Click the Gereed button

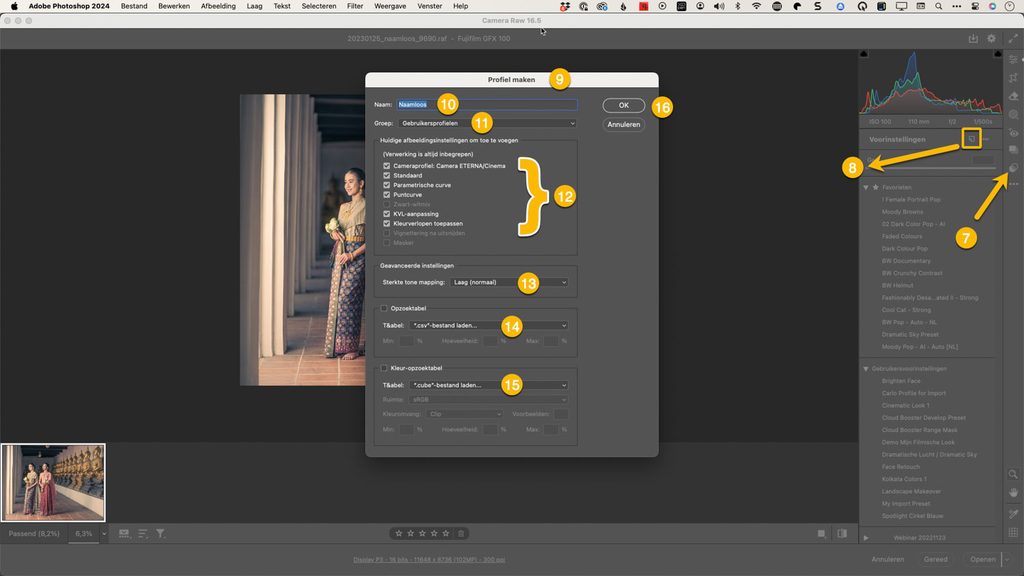935,559
